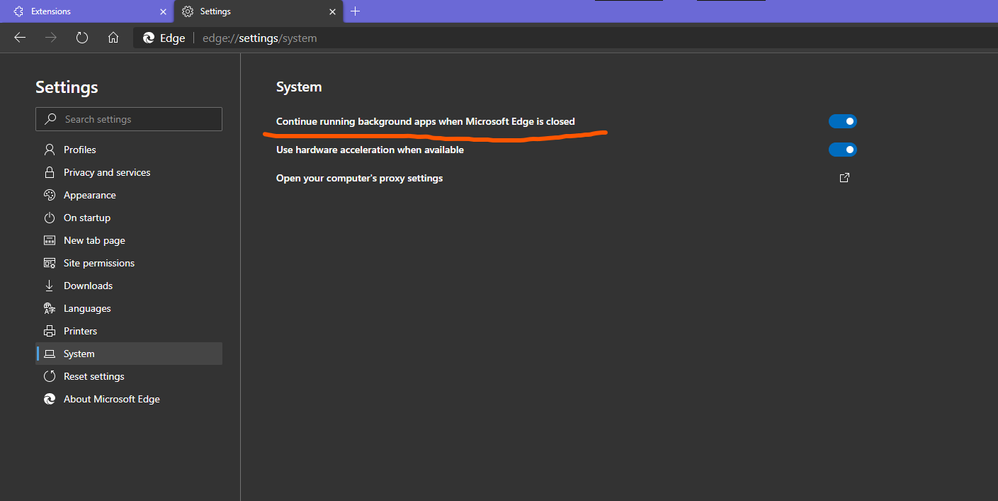Close the Settings tab
Screen dimensions: 998x501
[x=332, y=11]
